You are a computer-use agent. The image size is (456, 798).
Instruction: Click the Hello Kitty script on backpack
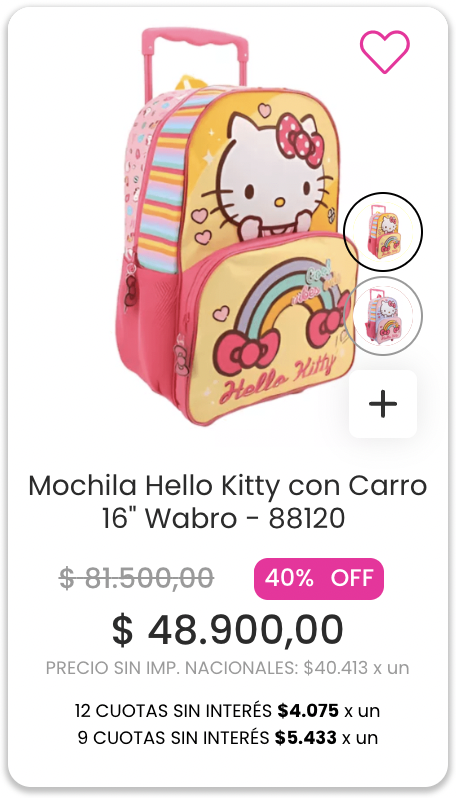pyautogui.click(x=277, y=381)
